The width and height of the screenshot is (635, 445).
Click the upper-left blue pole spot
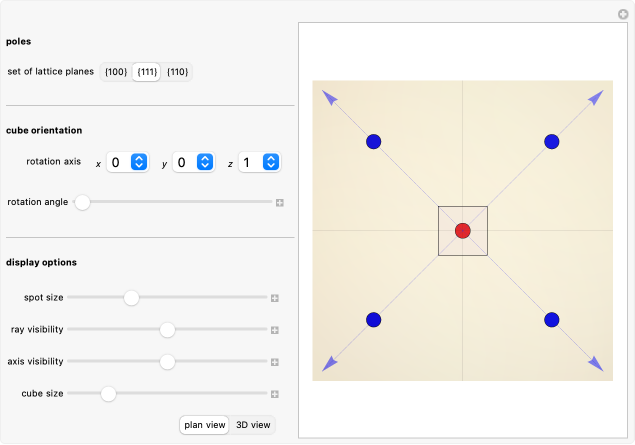[x=373, y=142]
